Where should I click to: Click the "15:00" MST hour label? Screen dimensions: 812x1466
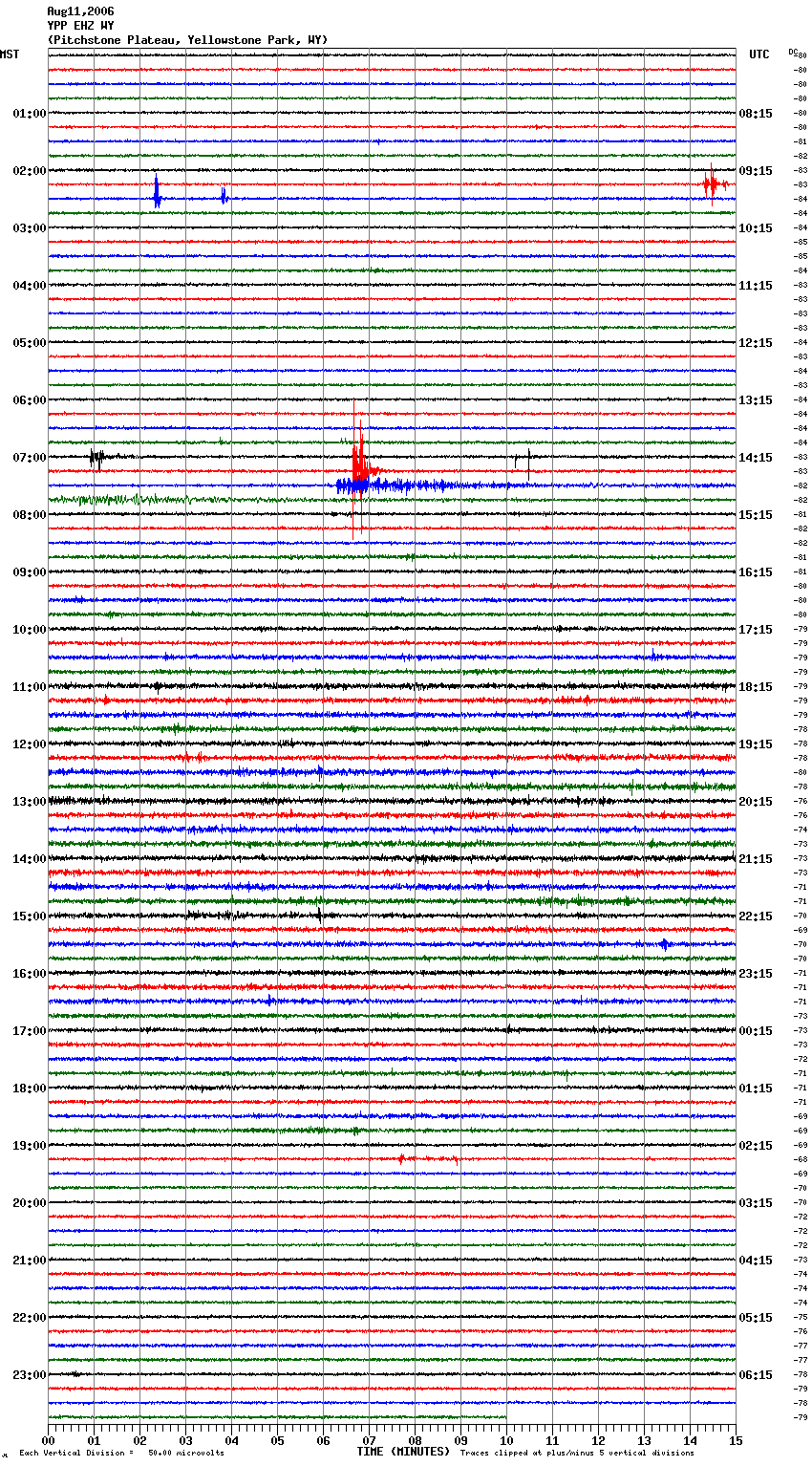30,916
